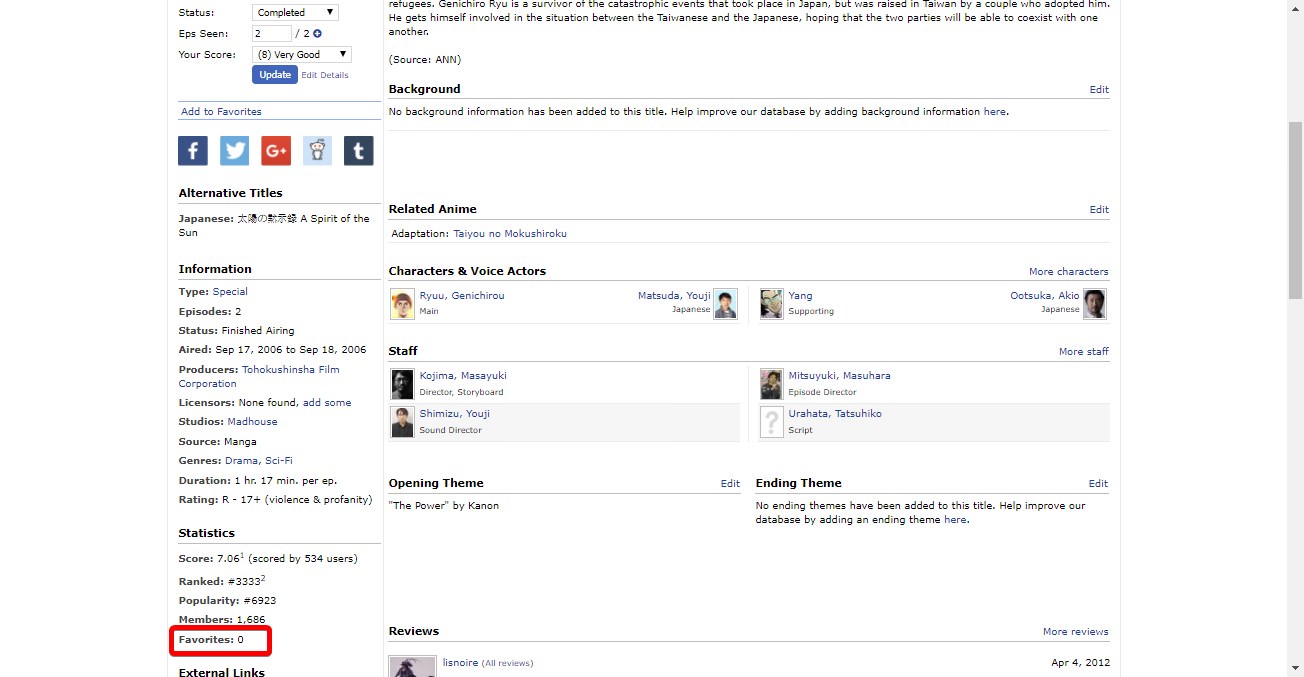The image size is (1304, 677).
Task: Open the Madhouse studio link
Action: click(x=252, y=422)
